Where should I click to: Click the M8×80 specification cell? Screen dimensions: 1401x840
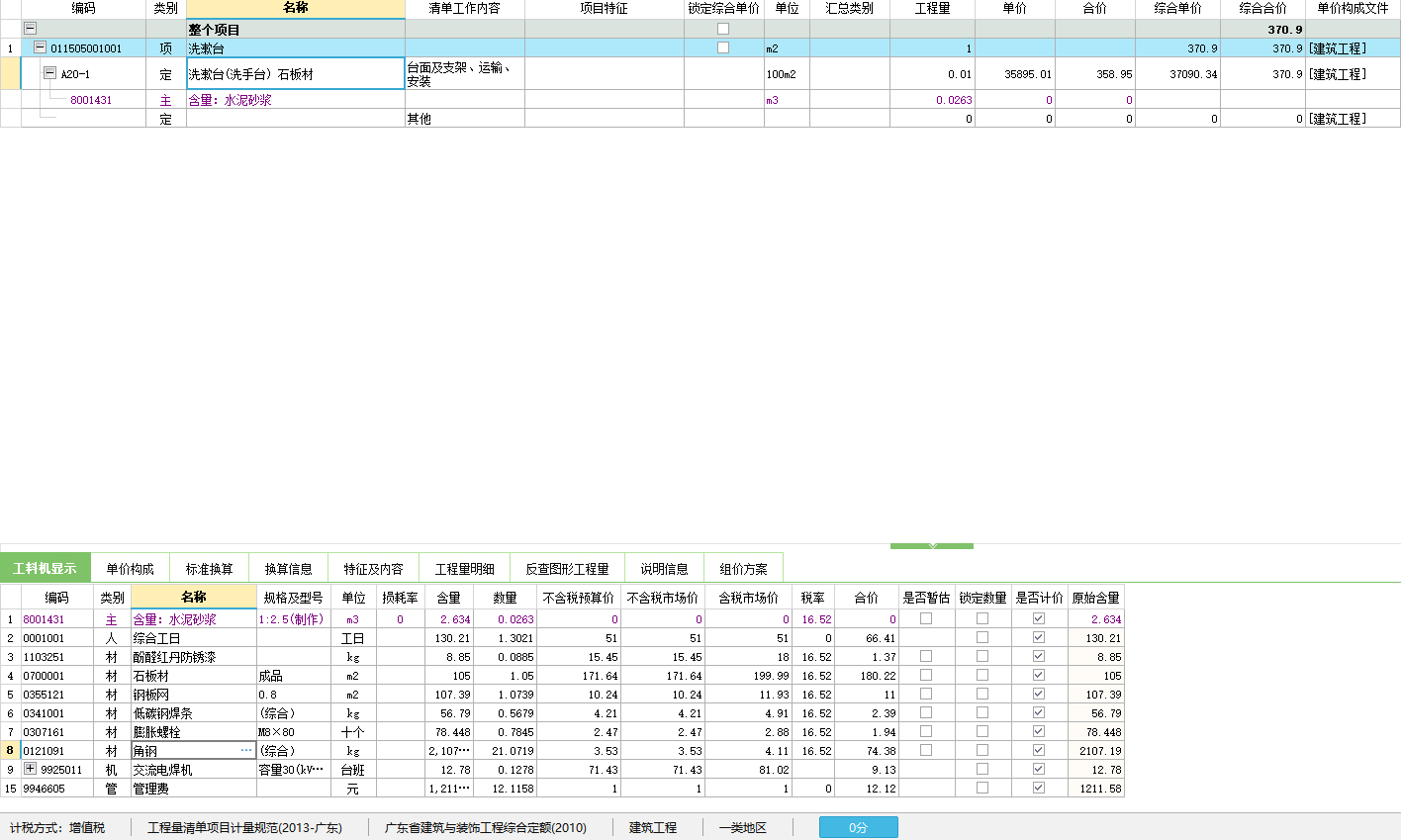294,732
